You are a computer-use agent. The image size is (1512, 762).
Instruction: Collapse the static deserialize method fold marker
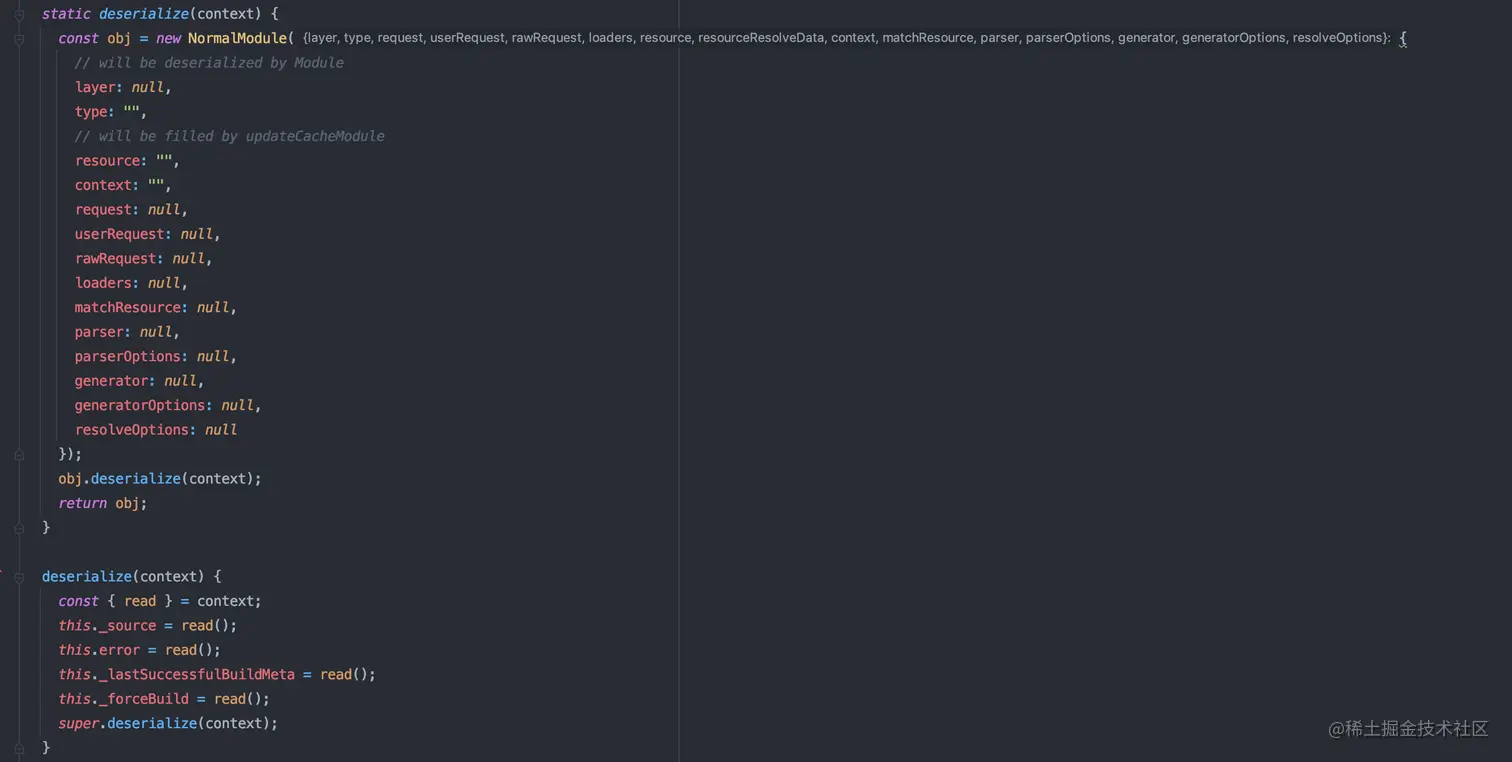(x=19, y=15)
